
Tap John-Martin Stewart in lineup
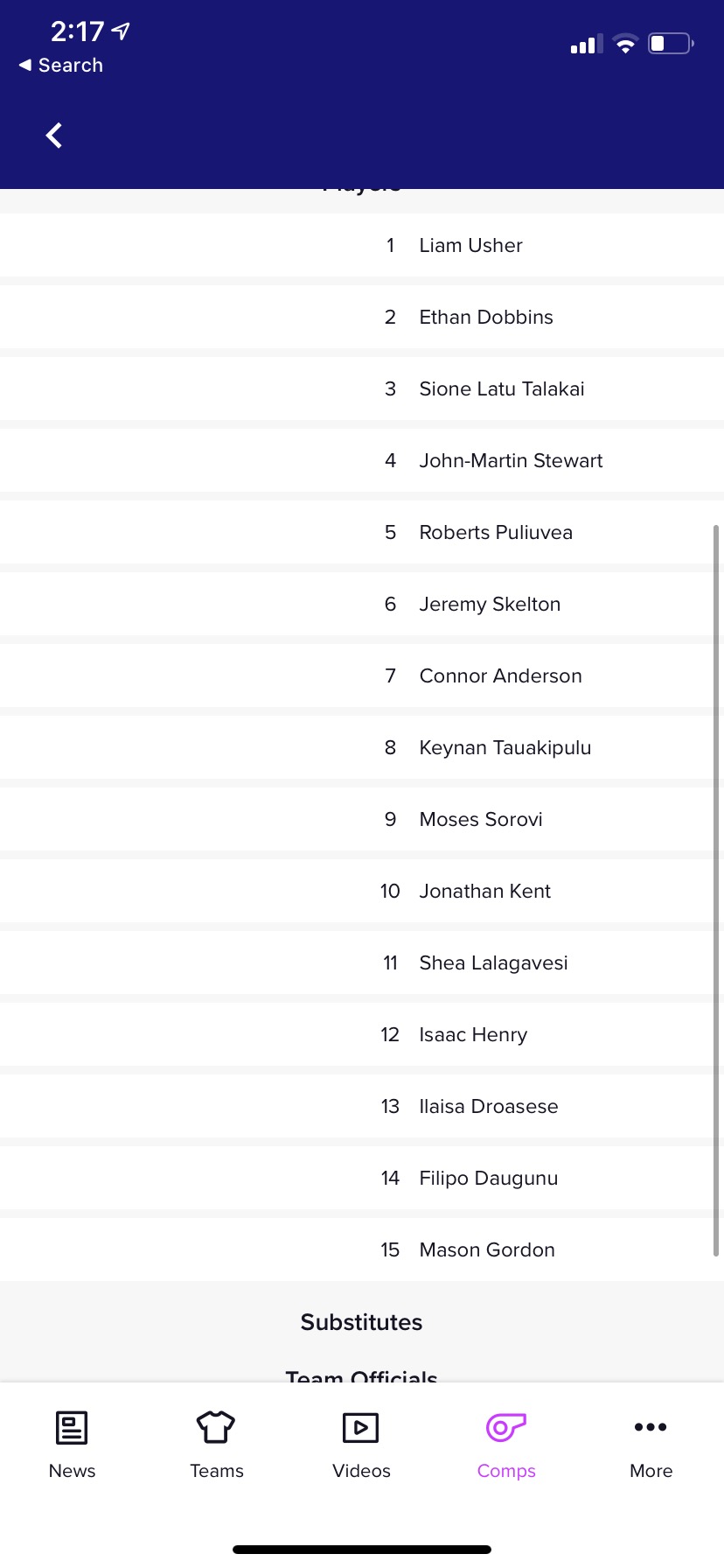point(511,461)
